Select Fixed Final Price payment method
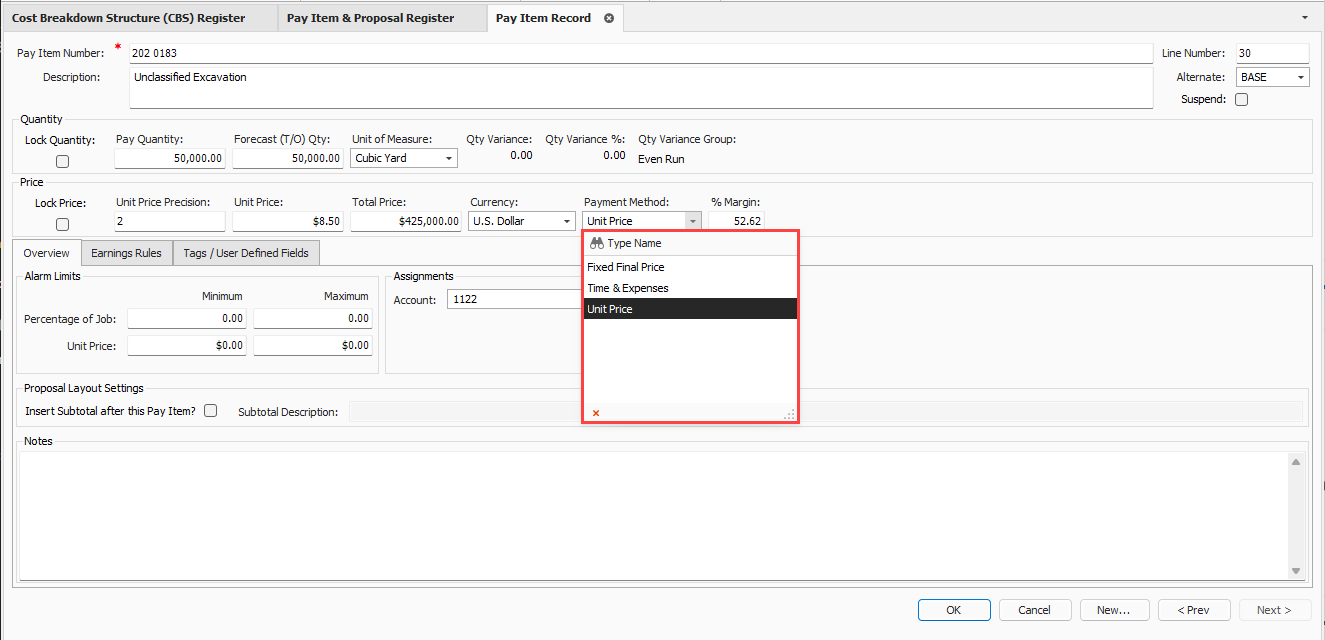This screenshot has width=1325, height=640. point(626,267)
